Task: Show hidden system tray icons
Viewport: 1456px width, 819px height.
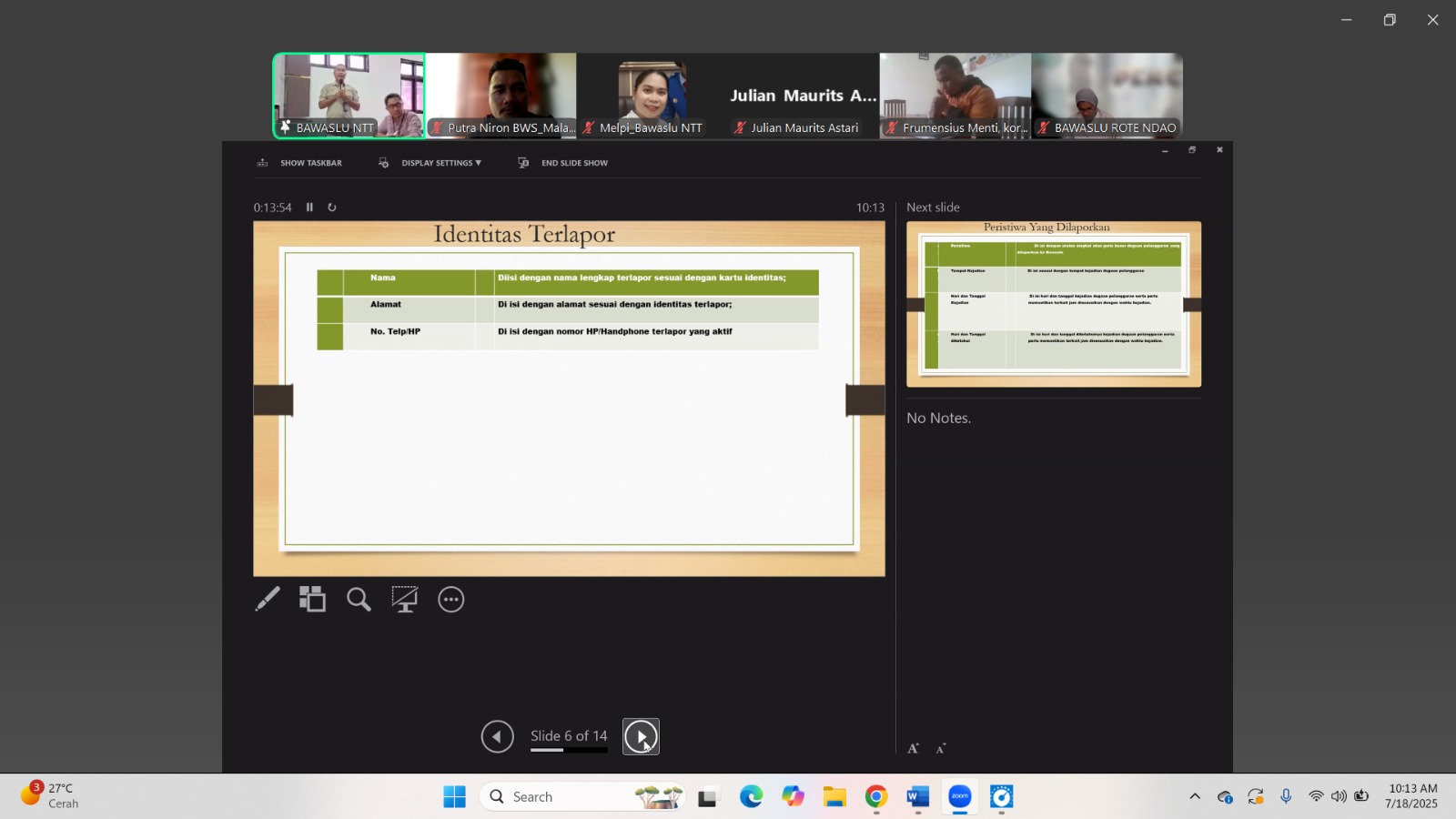Action: pos(1195,797)
